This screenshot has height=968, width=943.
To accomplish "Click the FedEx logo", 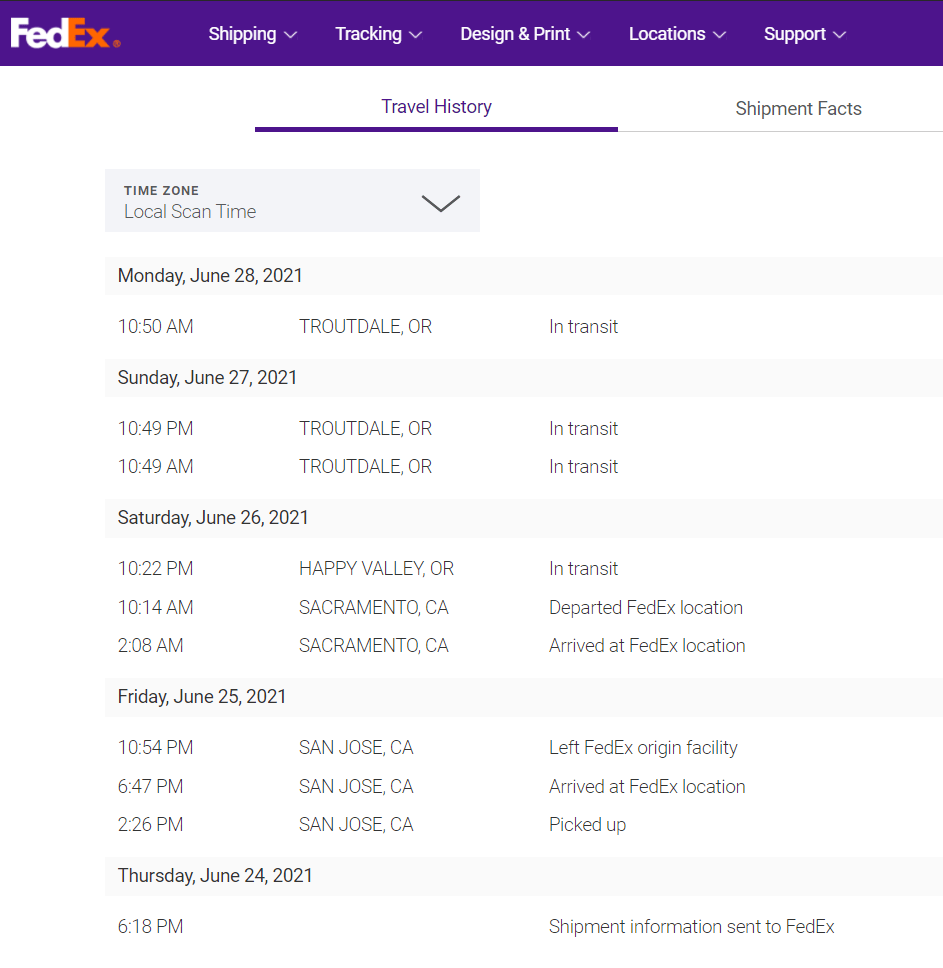I will (65, 34).
